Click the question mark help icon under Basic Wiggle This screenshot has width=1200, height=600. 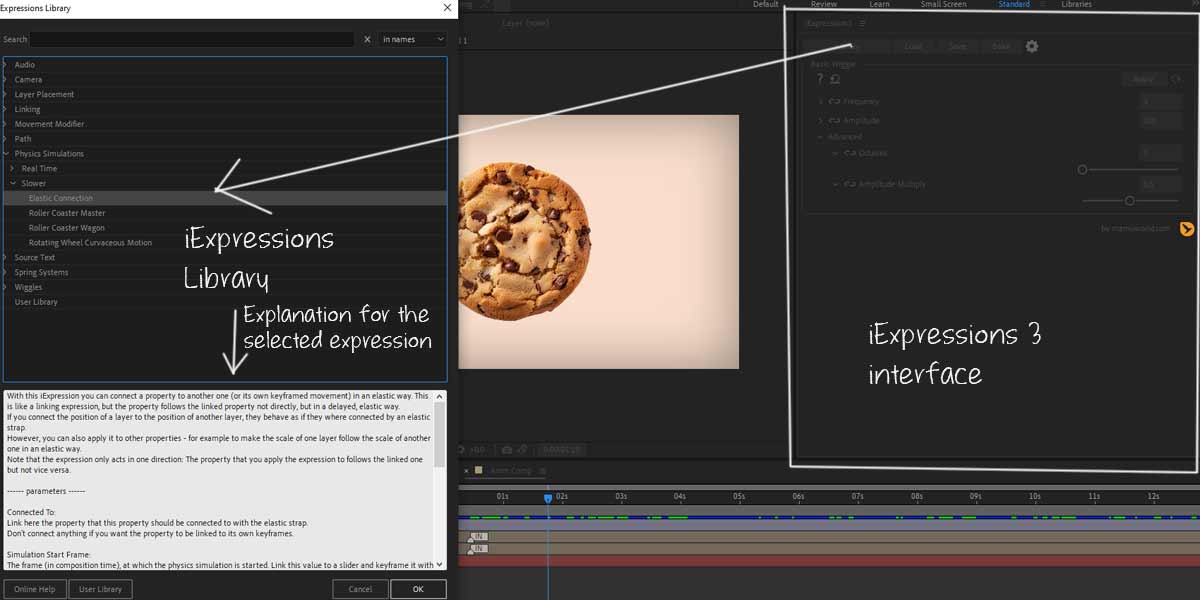[x=819, y=79]
